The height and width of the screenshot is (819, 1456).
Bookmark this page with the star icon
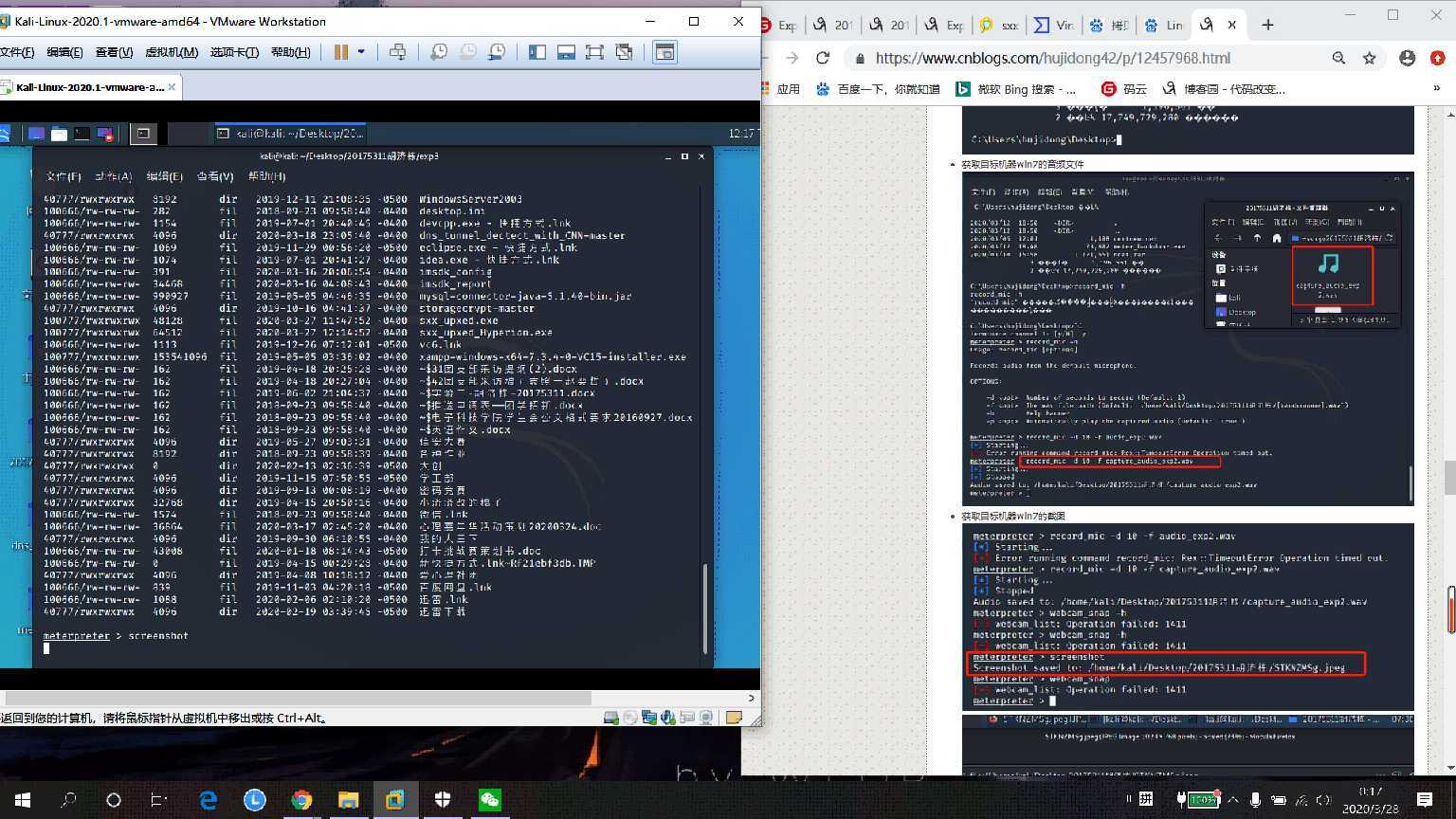pos(1369,58)
